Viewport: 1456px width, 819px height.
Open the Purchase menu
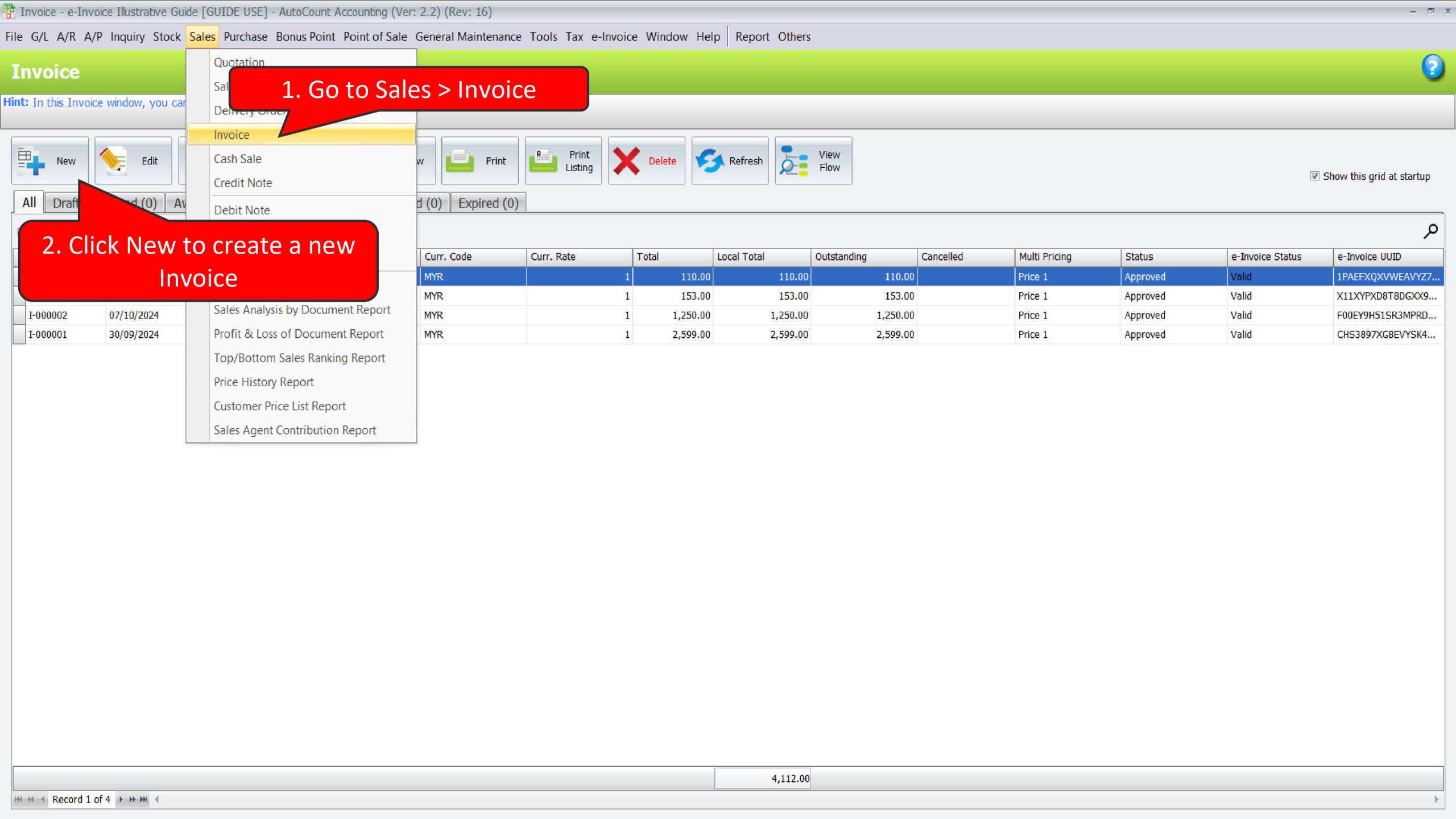tap(245, 36)
